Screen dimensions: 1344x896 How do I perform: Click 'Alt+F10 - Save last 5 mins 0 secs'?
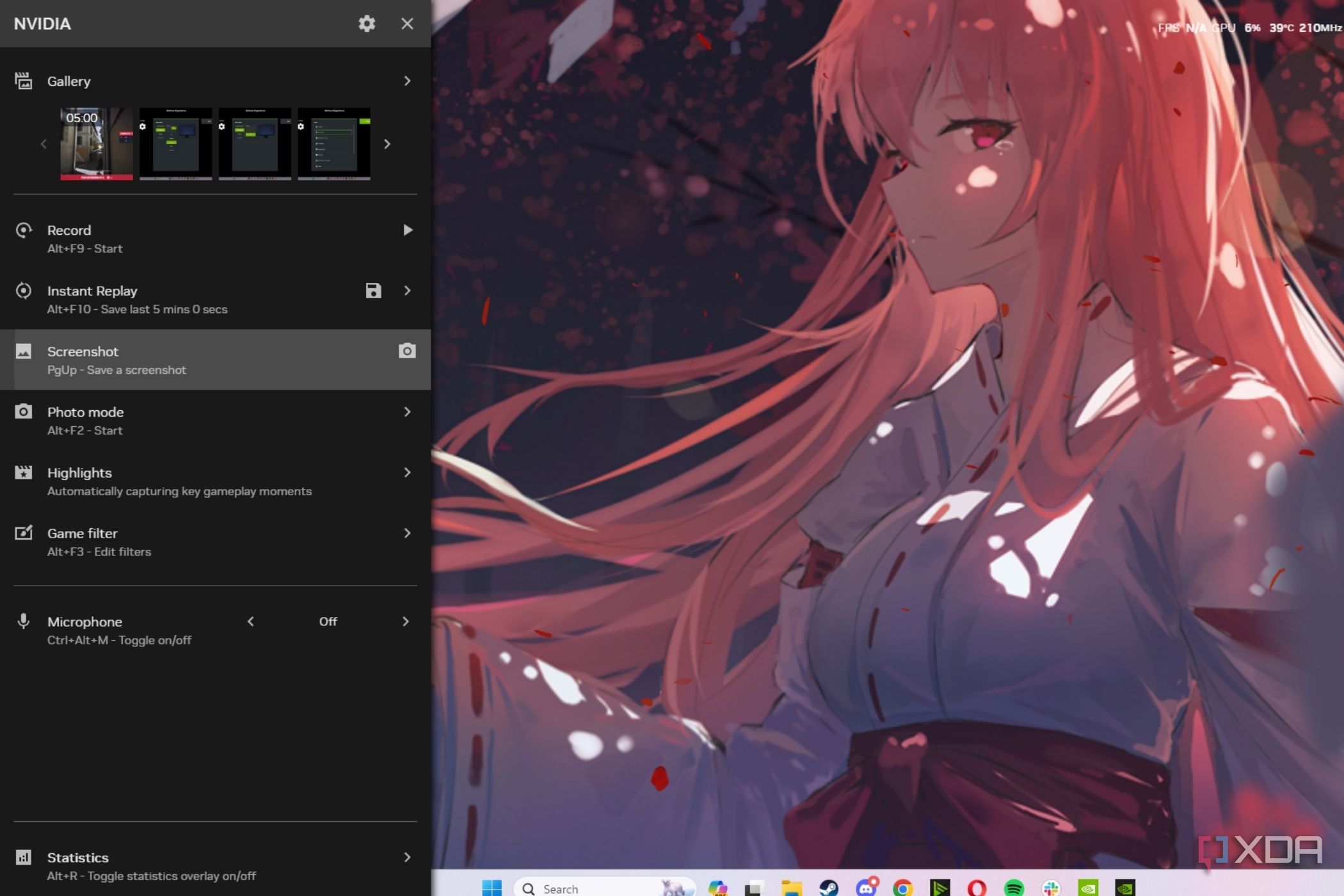point(137,309)
